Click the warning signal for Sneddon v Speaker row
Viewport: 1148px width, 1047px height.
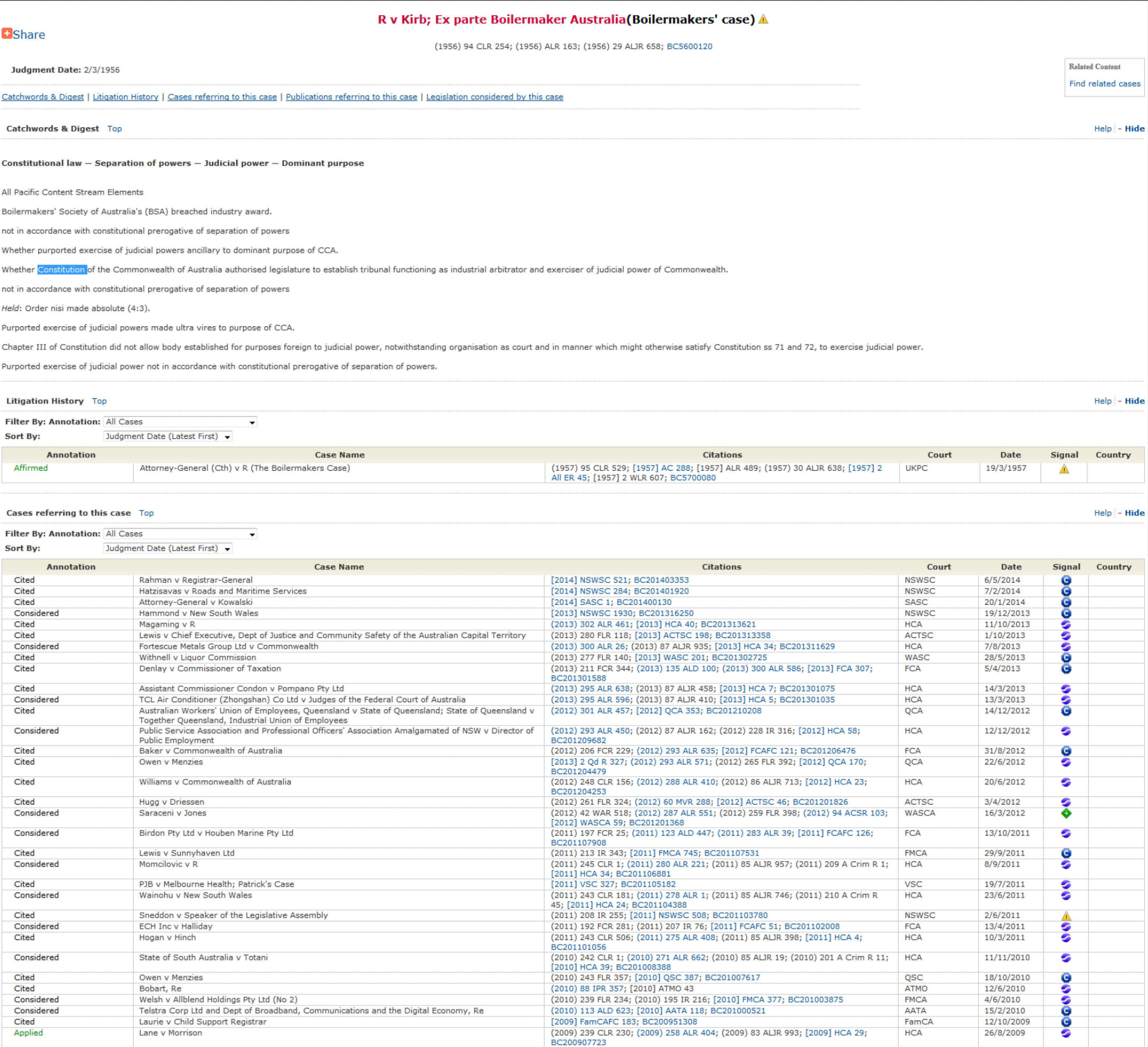pyautogui.click(x=1066, y=916)
